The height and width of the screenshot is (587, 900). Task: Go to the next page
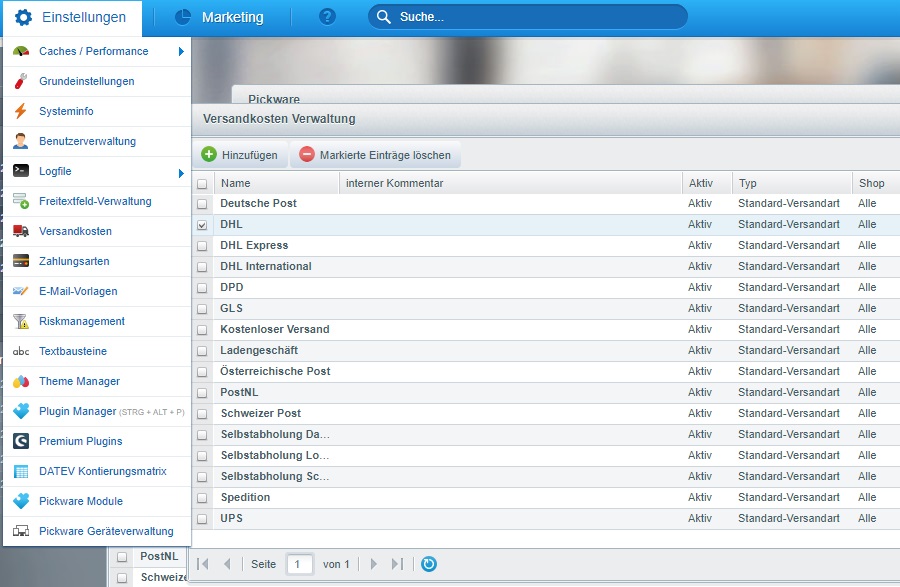pos(374,564)
